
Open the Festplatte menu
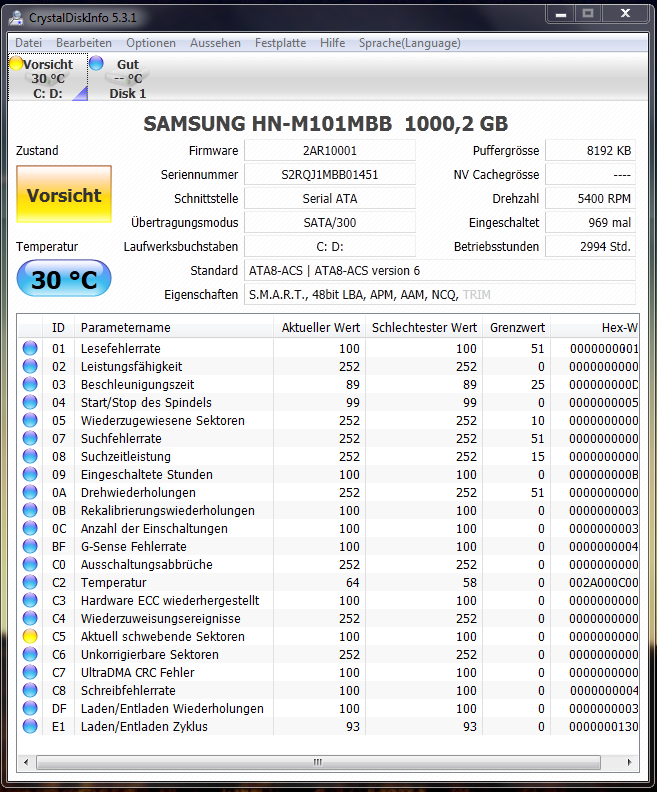(280, 43)
